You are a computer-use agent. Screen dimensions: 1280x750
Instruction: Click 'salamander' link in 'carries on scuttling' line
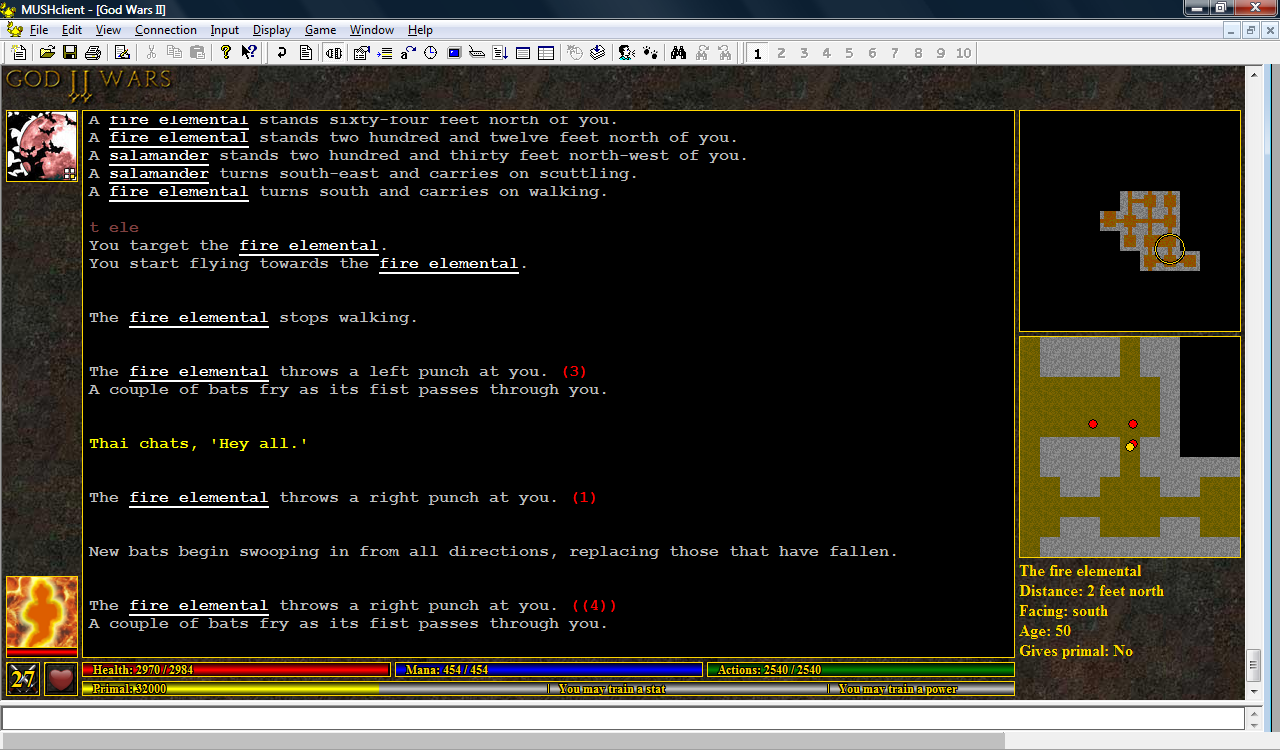pos(159,174)
